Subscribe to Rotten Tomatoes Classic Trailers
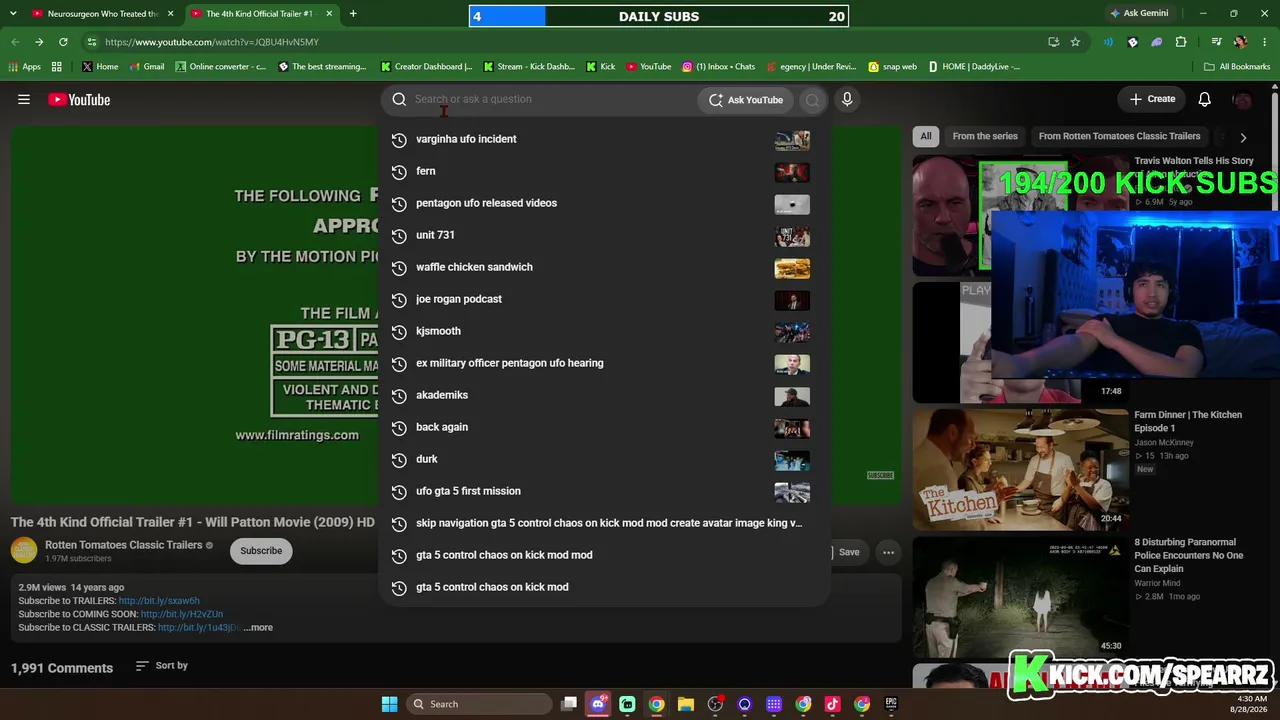 [261, 551]
